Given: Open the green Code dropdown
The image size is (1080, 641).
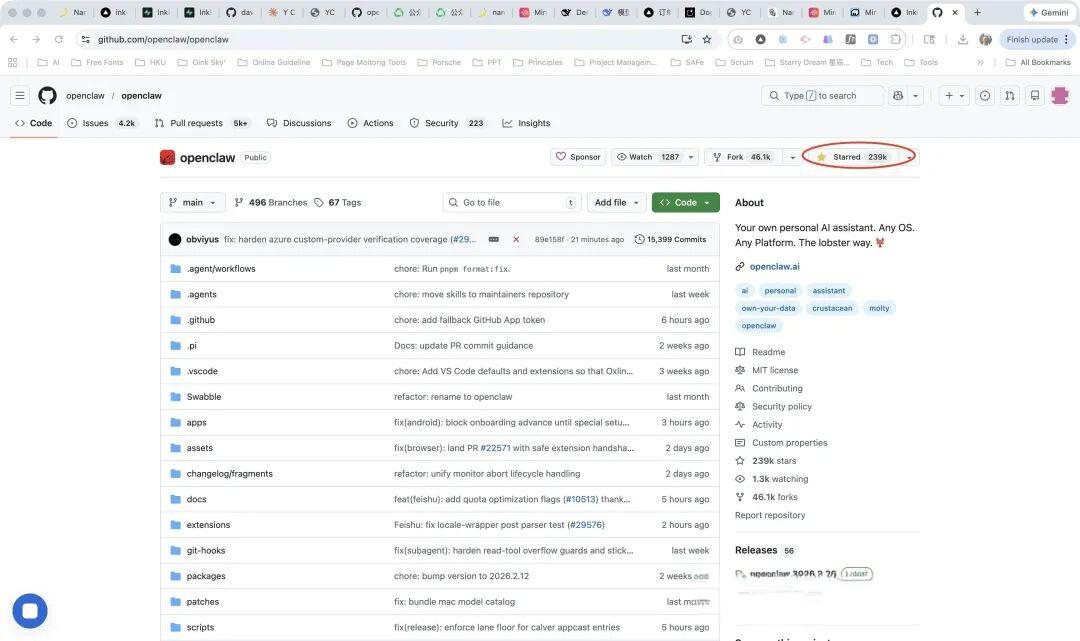Looking at the screenshot, I should [x=685, y=202].
